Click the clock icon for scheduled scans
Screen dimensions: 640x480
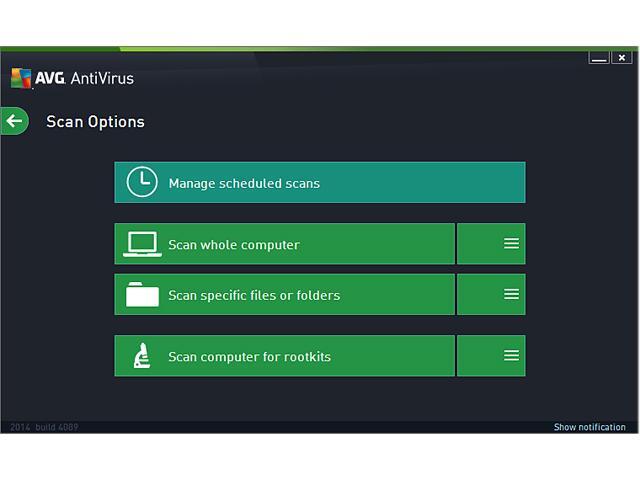click(142, 183)
